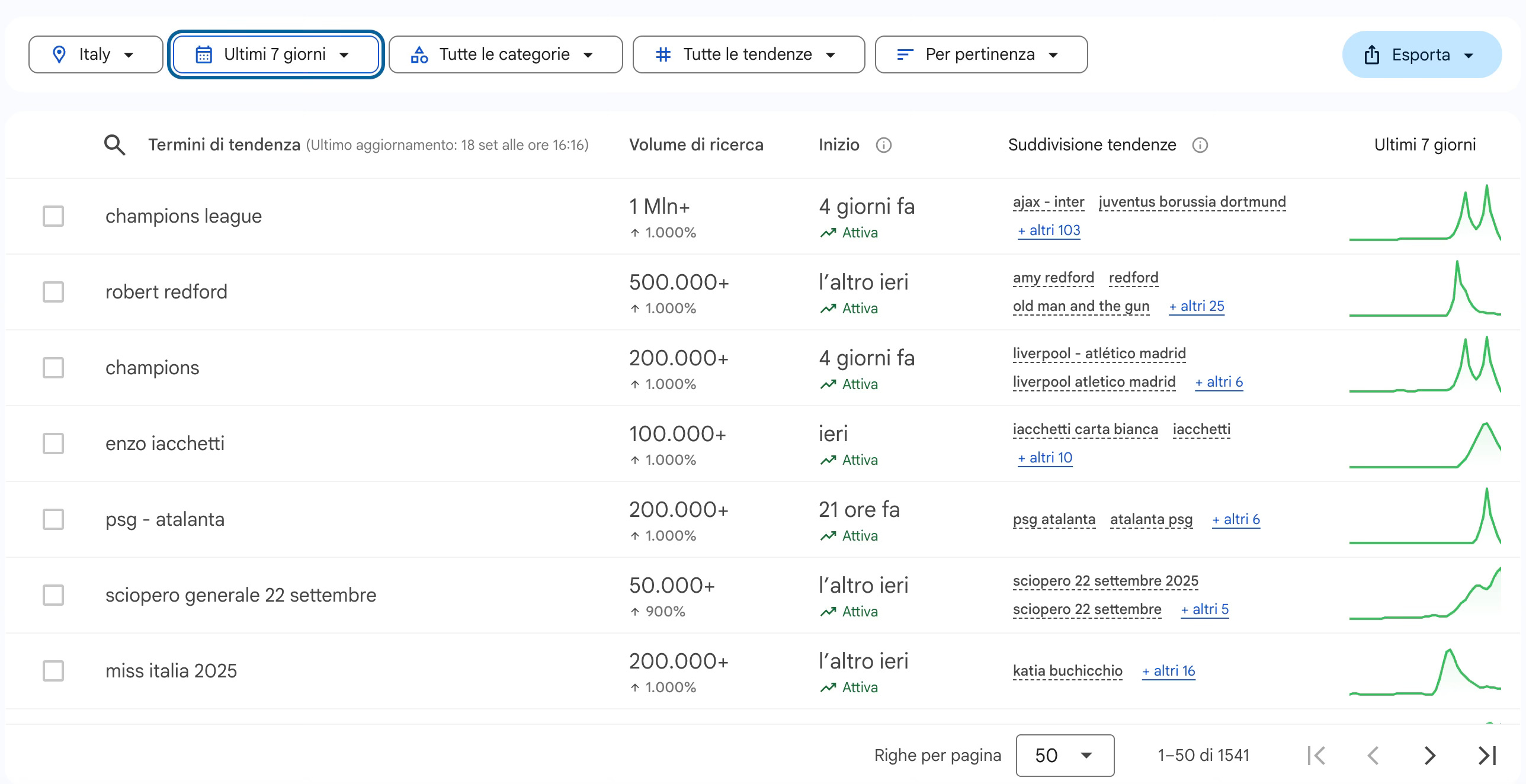Click the '+ altri 103' link
Viewport: 1526px width, 784px height.
point(1049,230)
